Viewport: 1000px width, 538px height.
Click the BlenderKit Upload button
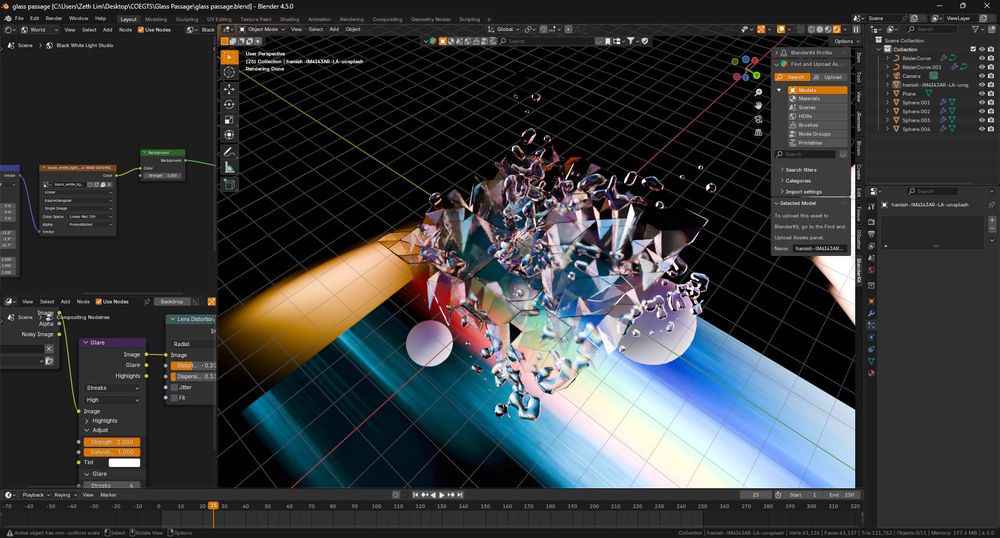829,76
